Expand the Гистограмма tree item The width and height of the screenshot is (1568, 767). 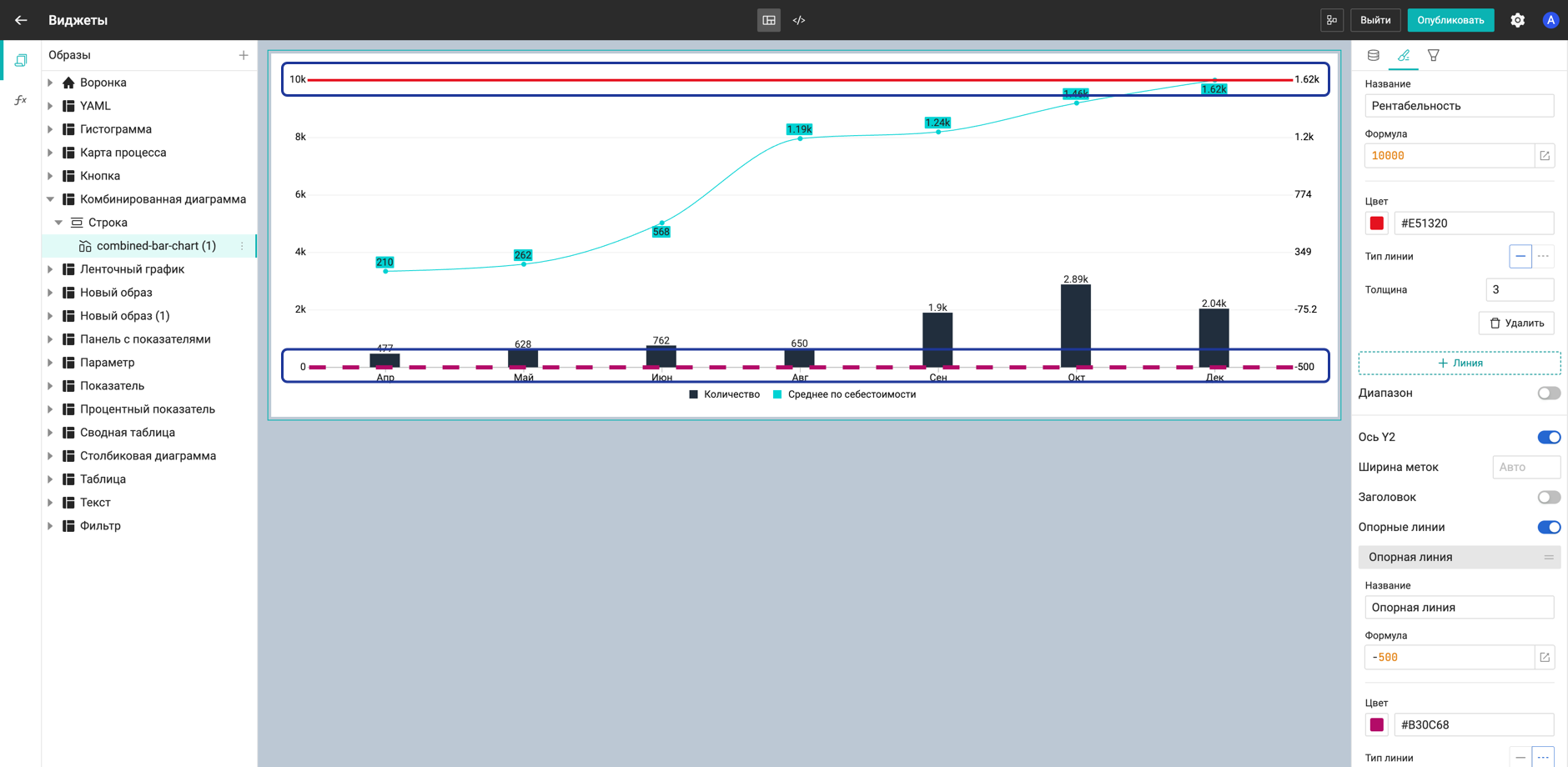pos(50,129)
